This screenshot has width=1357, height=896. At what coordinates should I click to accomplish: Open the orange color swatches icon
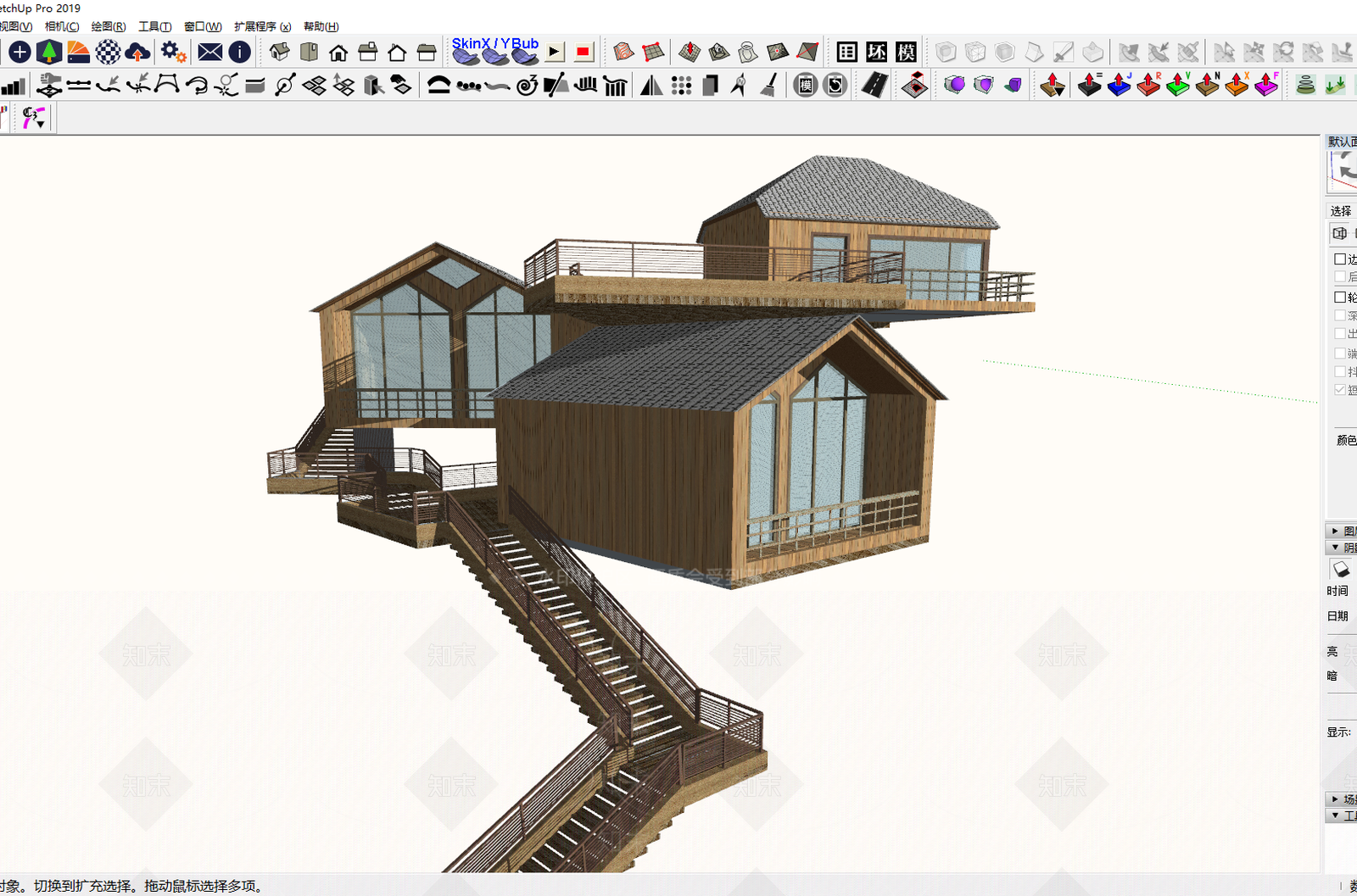[79, 53]
